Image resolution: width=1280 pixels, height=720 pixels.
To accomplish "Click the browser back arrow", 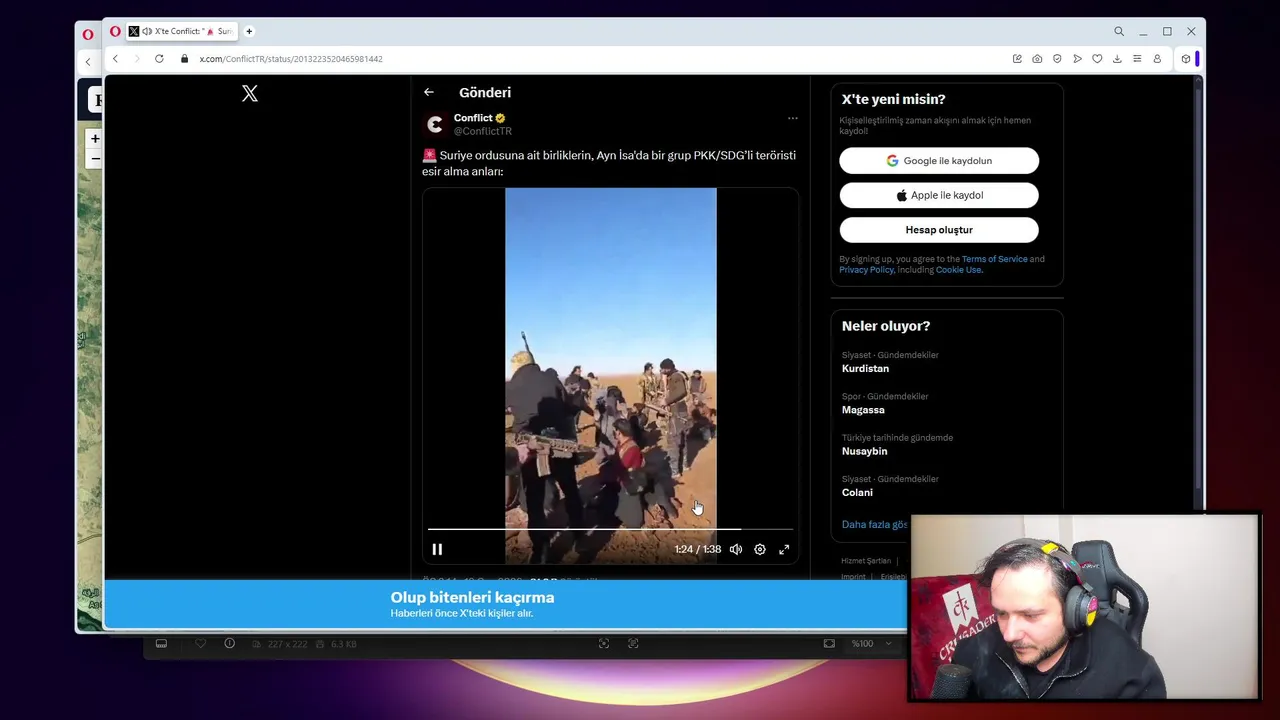I will pyautogui.click(x=115, y=59).
